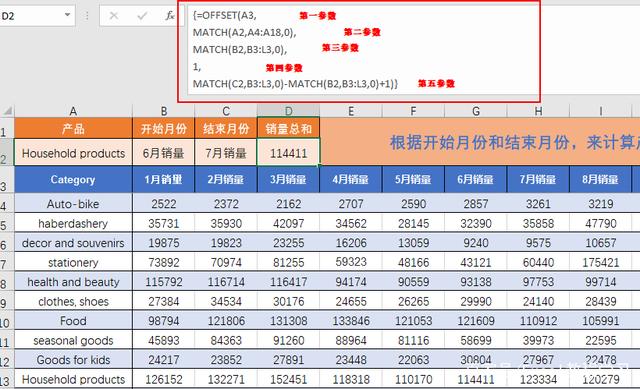Select column E header

pyautogui.click(x=351, y=111)
